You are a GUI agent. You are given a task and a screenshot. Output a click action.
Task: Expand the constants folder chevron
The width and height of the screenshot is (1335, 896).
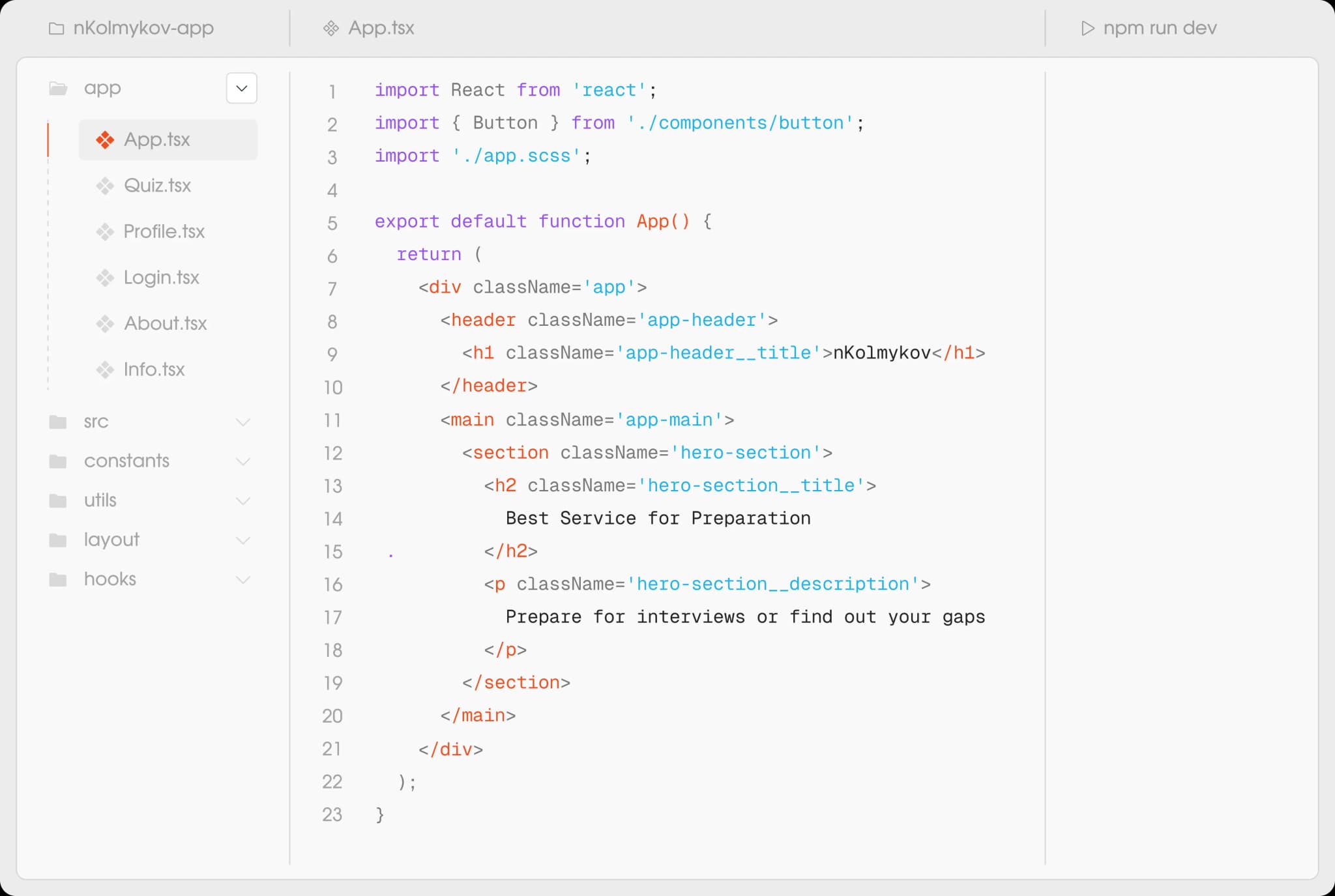point(242,461)
